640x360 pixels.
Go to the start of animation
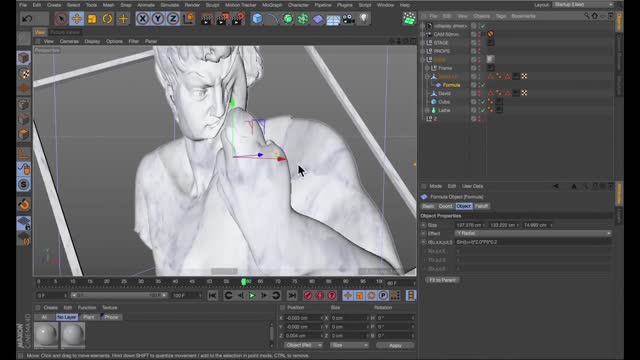pyautogui.click(x=212, y=296)
